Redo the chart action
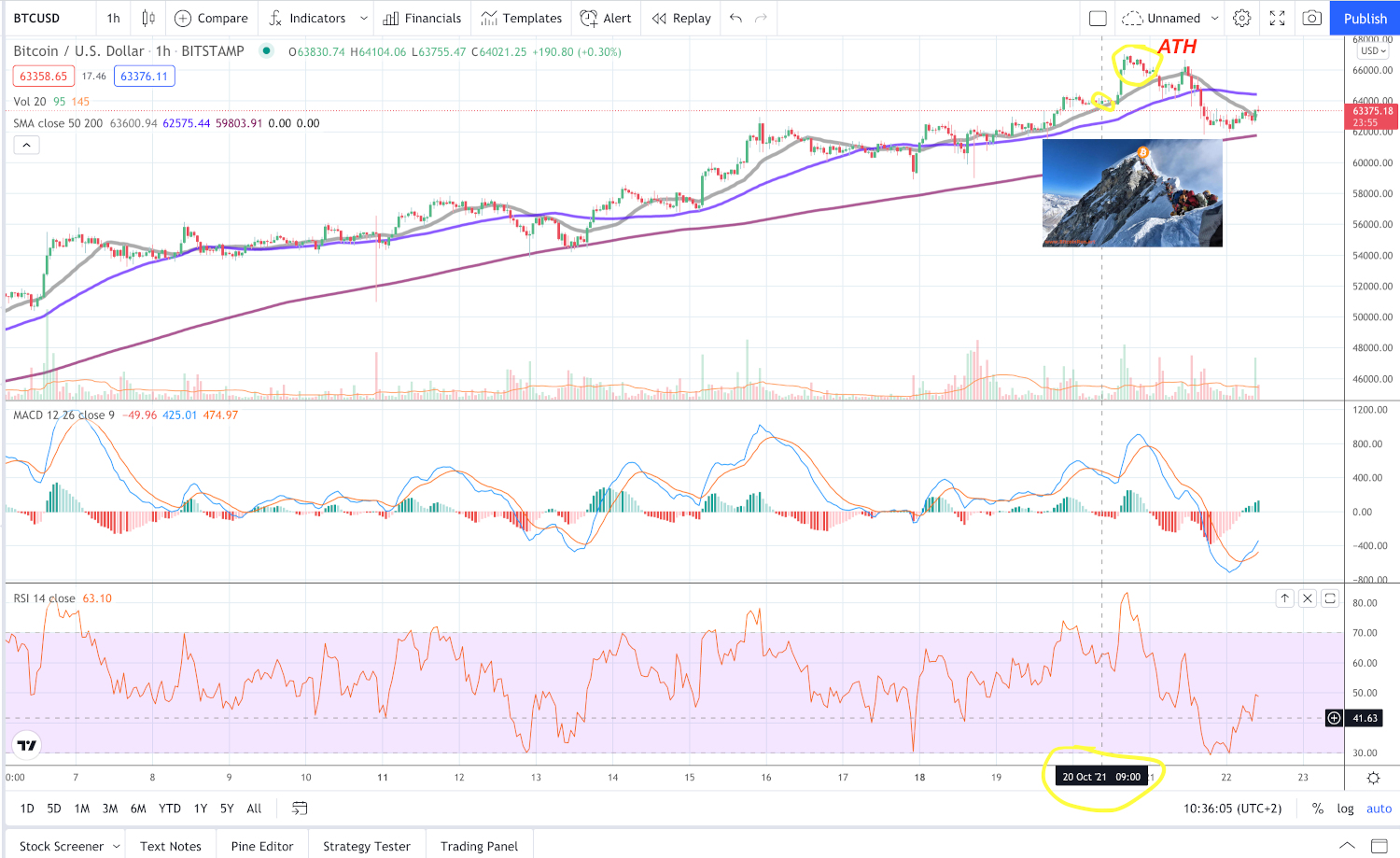 click(x=761, y=18)
